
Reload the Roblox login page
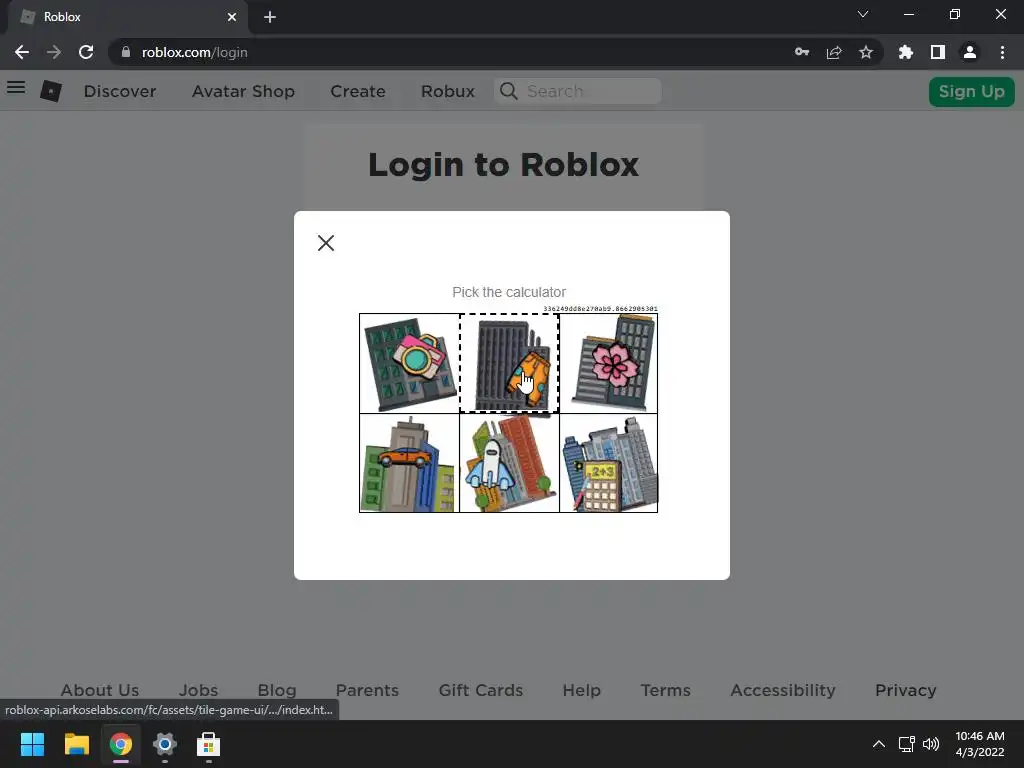coord(86,52)
